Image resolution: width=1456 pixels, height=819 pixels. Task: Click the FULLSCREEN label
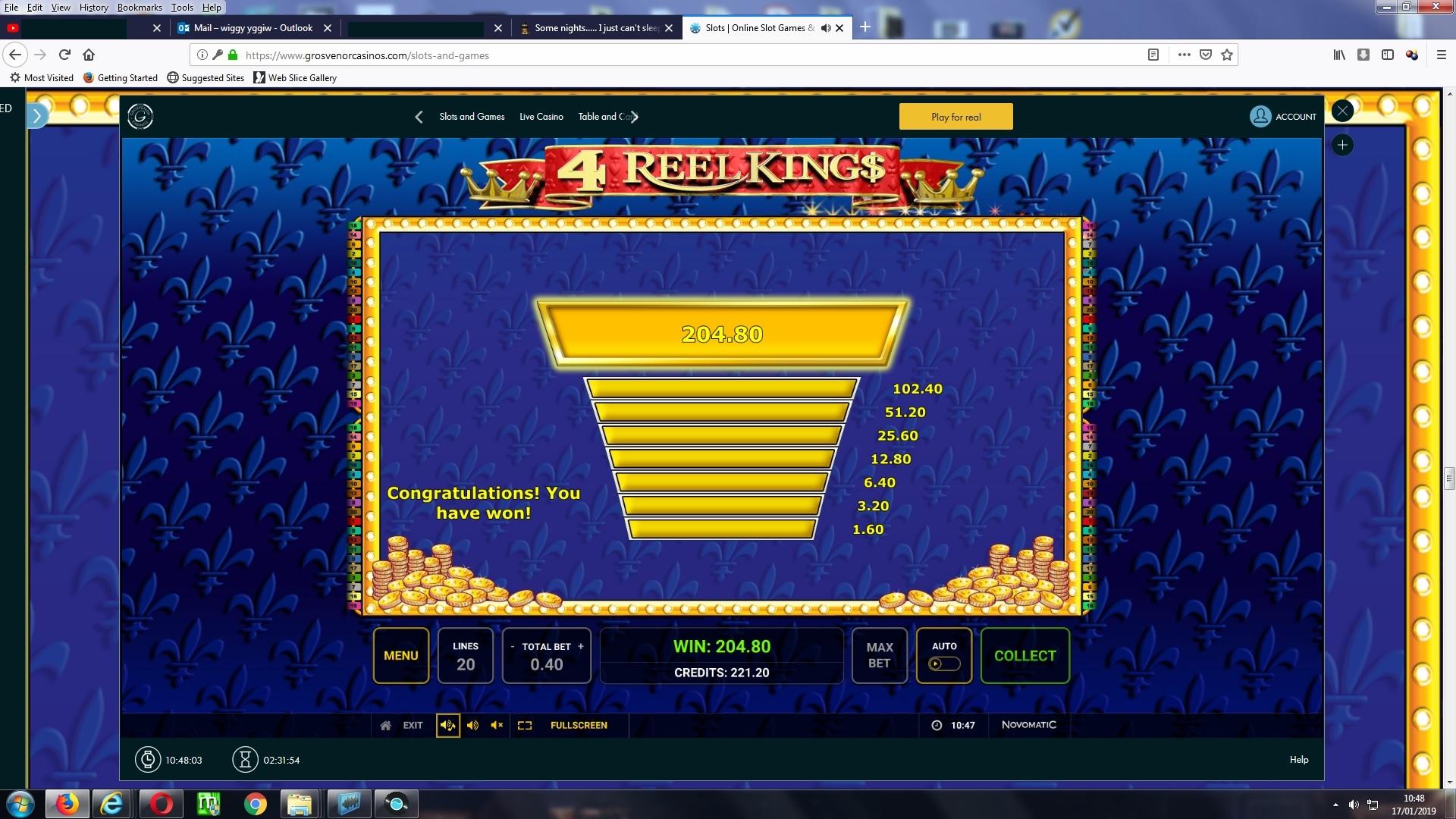pyautogui.click(x=579, y=726)
